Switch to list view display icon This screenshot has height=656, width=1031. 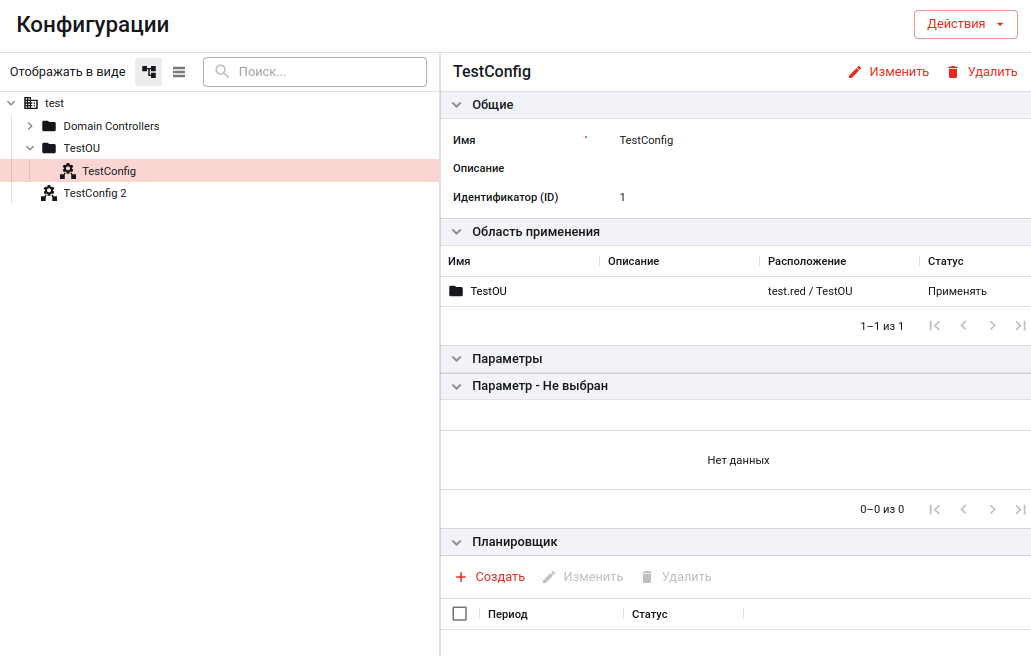tap(179, 72)
